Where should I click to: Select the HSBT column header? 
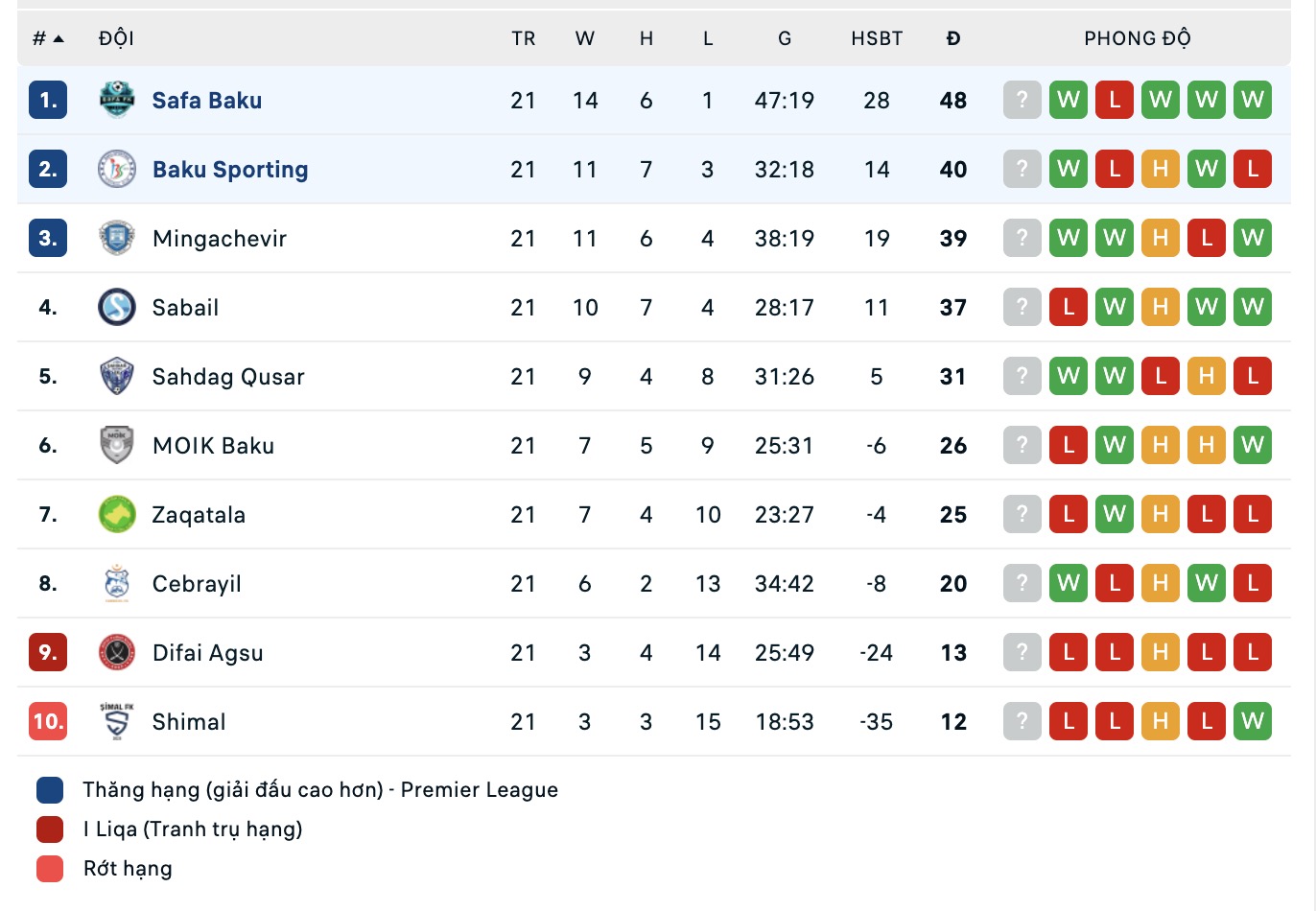pyautogui.click(x=876, y=38)
